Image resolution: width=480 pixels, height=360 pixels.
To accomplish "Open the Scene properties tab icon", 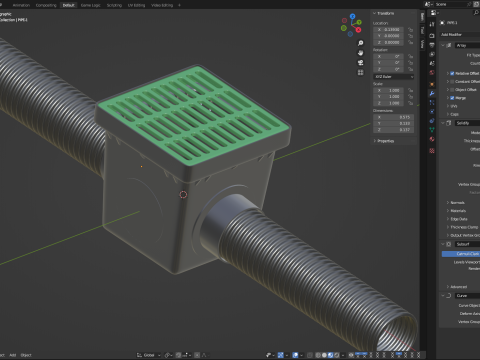I will [432, 63].
